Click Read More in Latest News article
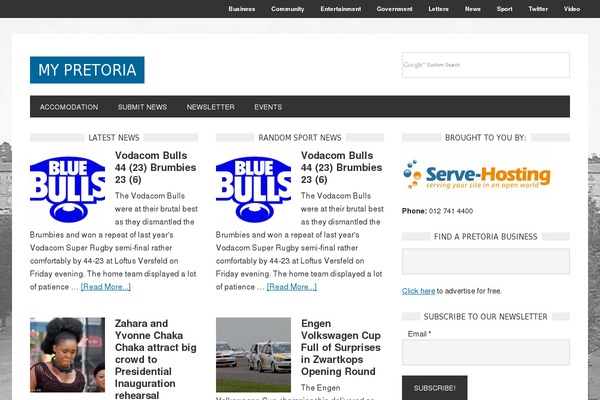Viewport: 600px width, 400px height. pos(106,287)
